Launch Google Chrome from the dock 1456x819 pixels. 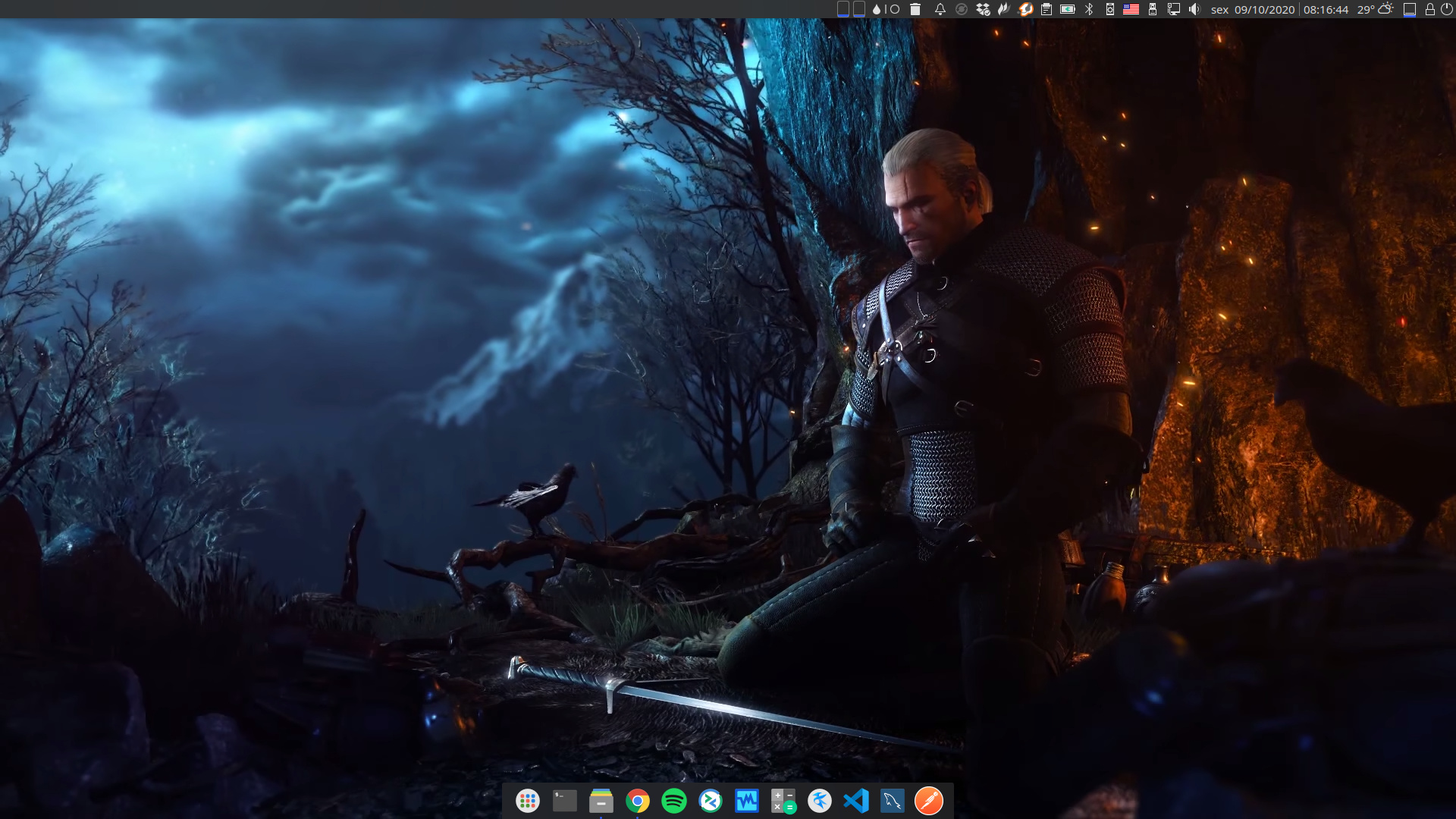[x=638, y=801]
